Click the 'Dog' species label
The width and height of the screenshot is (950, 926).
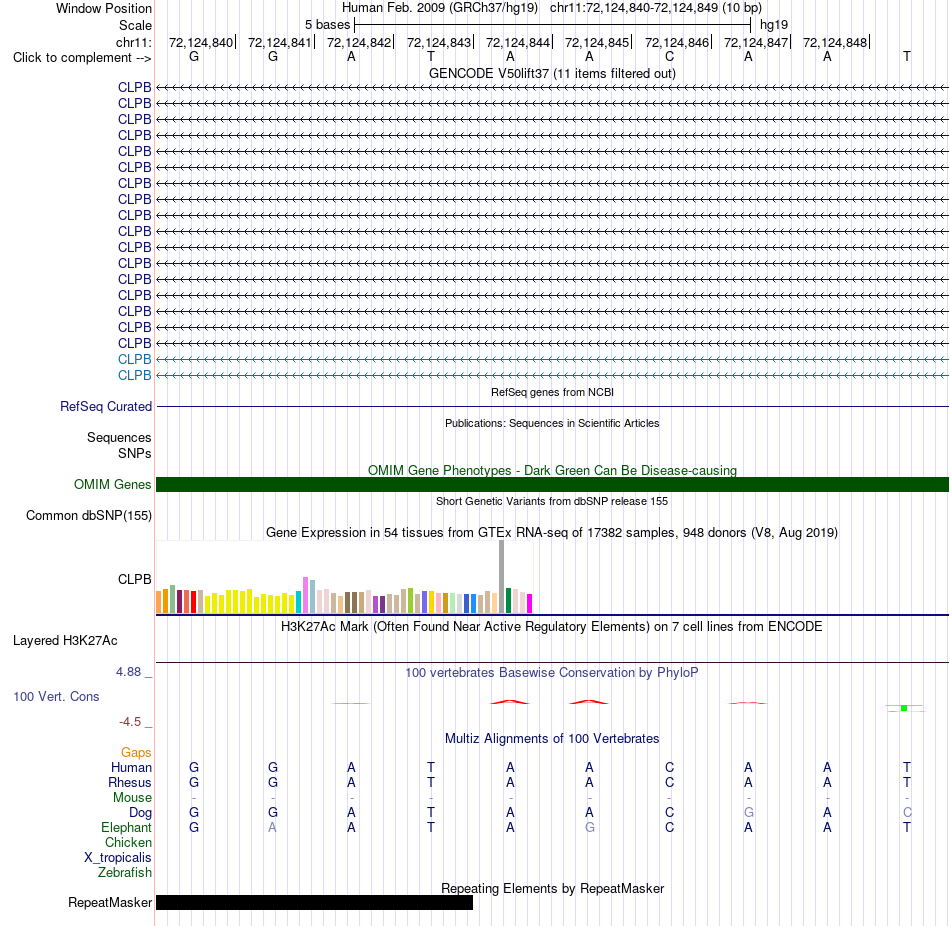(x=140, y=813)
